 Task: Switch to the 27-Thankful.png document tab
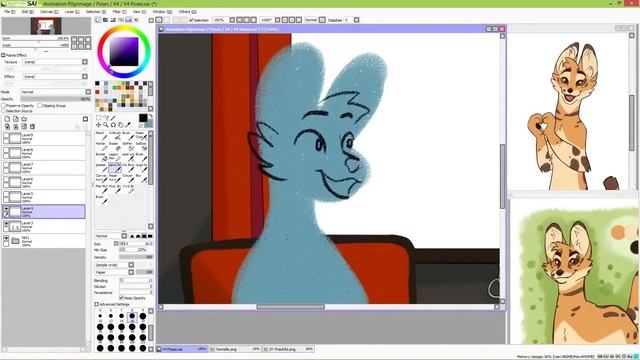point(288,349)
